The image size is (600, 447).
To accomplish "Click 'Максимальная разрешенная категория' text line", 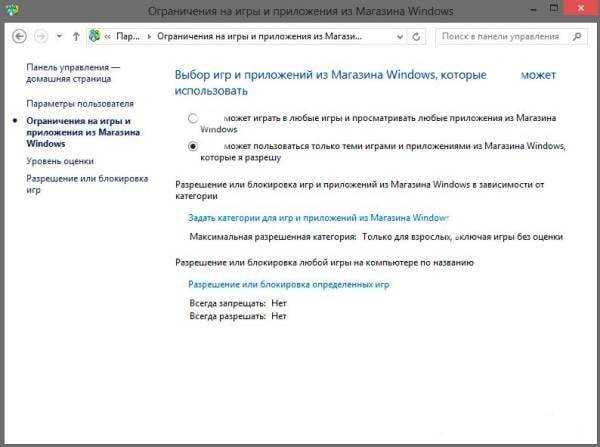I will (376, 237).
